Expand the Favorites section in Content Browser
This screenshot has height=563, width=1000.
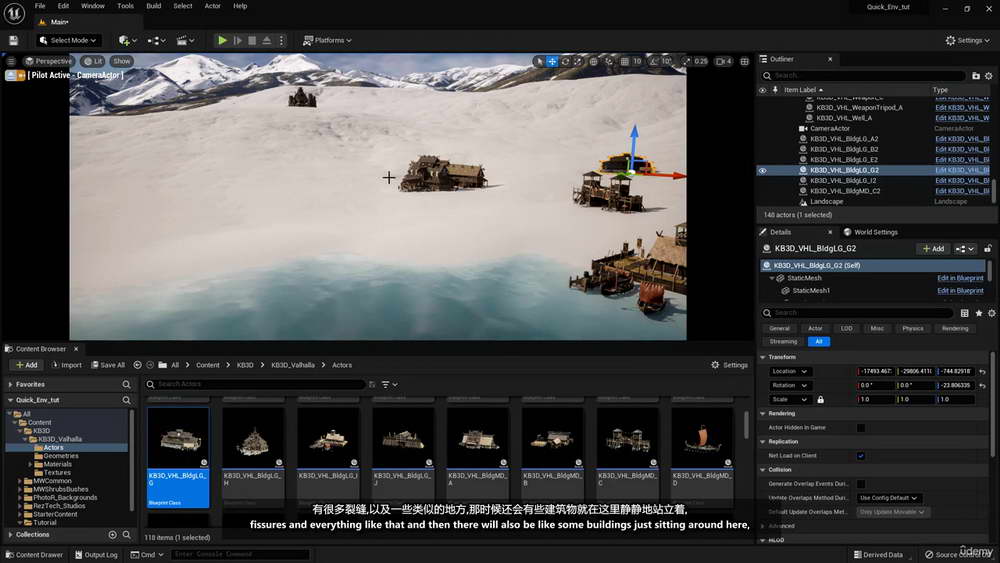click(x=10, y=384)
